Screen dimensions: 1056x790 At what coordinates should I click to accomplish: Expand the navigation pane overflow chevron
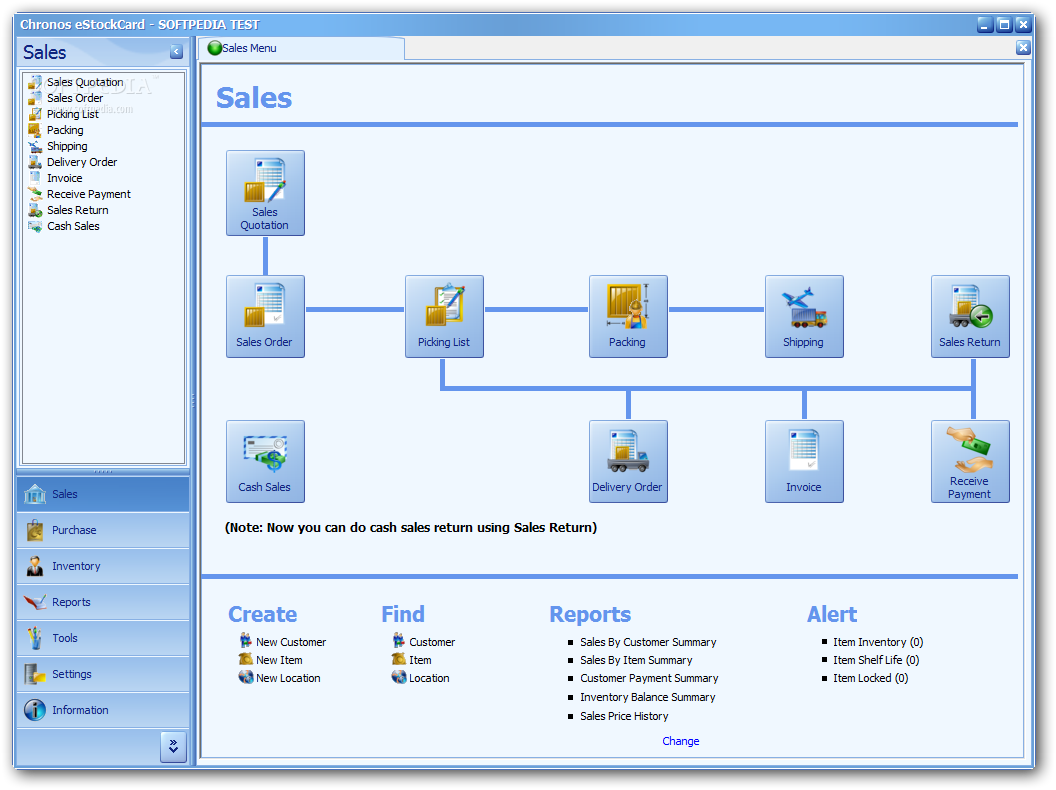click(x=173, y=746)
